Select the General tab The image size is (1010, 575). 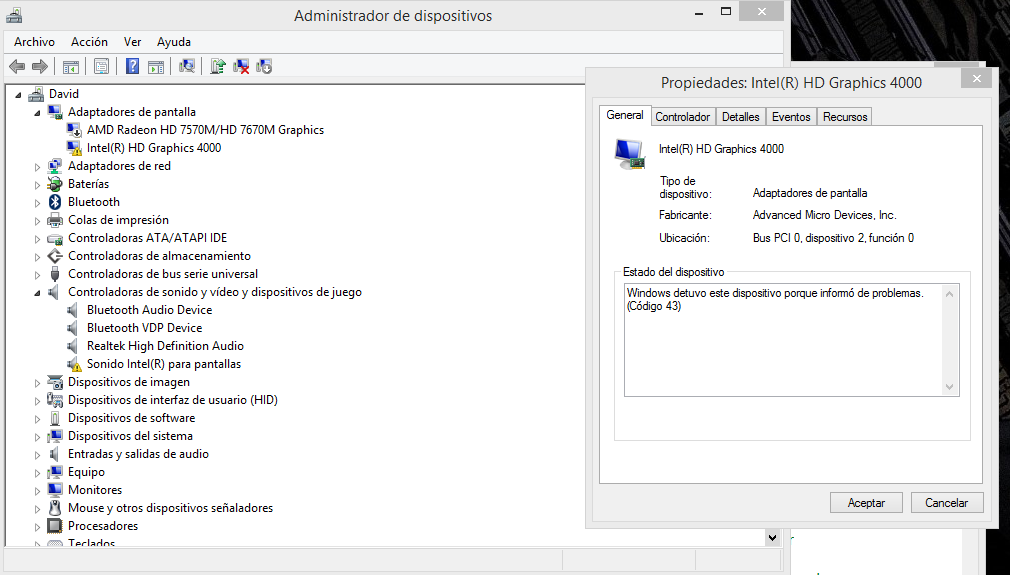[624, 115]
